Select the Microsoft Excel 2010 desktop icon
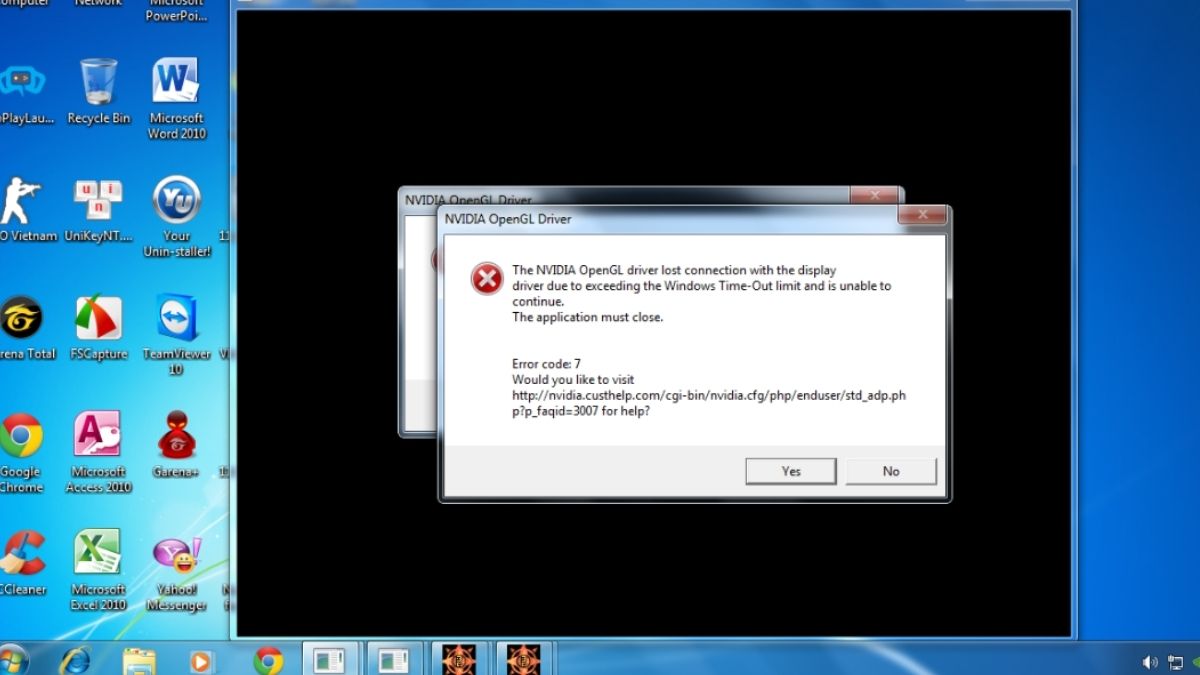 (98, 570)
